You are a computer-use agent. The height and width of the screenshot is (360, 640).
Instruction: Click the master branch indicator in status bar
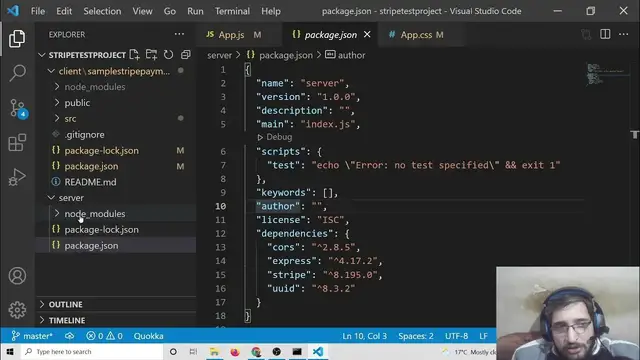(32, 336)
